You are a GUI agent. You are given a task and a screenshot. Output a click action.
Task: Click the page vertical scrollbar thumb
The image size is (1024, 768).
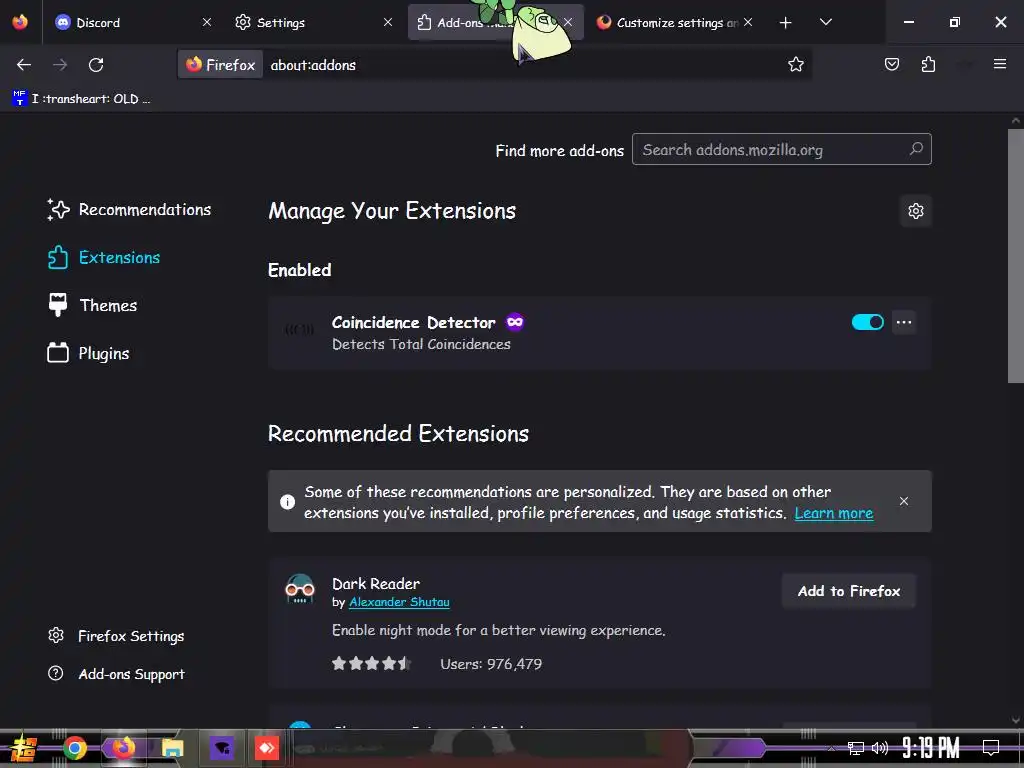coord(1016,256)
